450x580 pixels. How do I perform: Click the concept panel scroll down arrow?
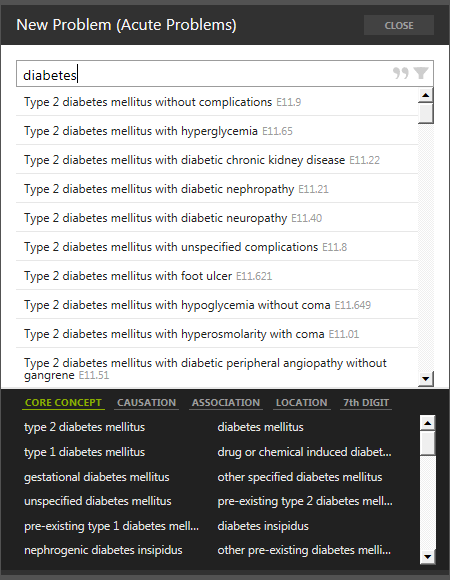[427, 556]
